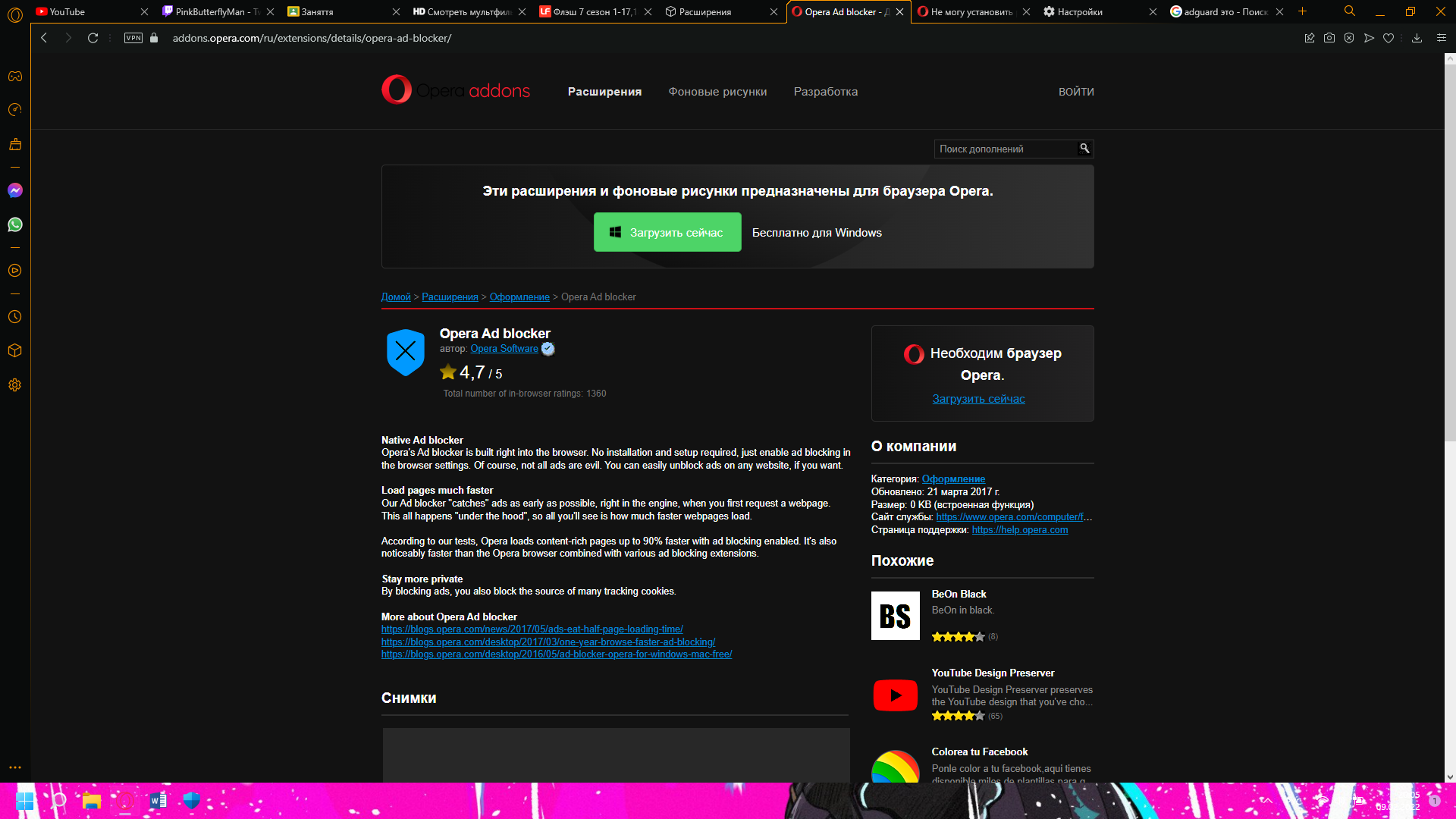Screen dimensions: 1456x819
Task: Go back to the previous page
Action: point(44,38)
